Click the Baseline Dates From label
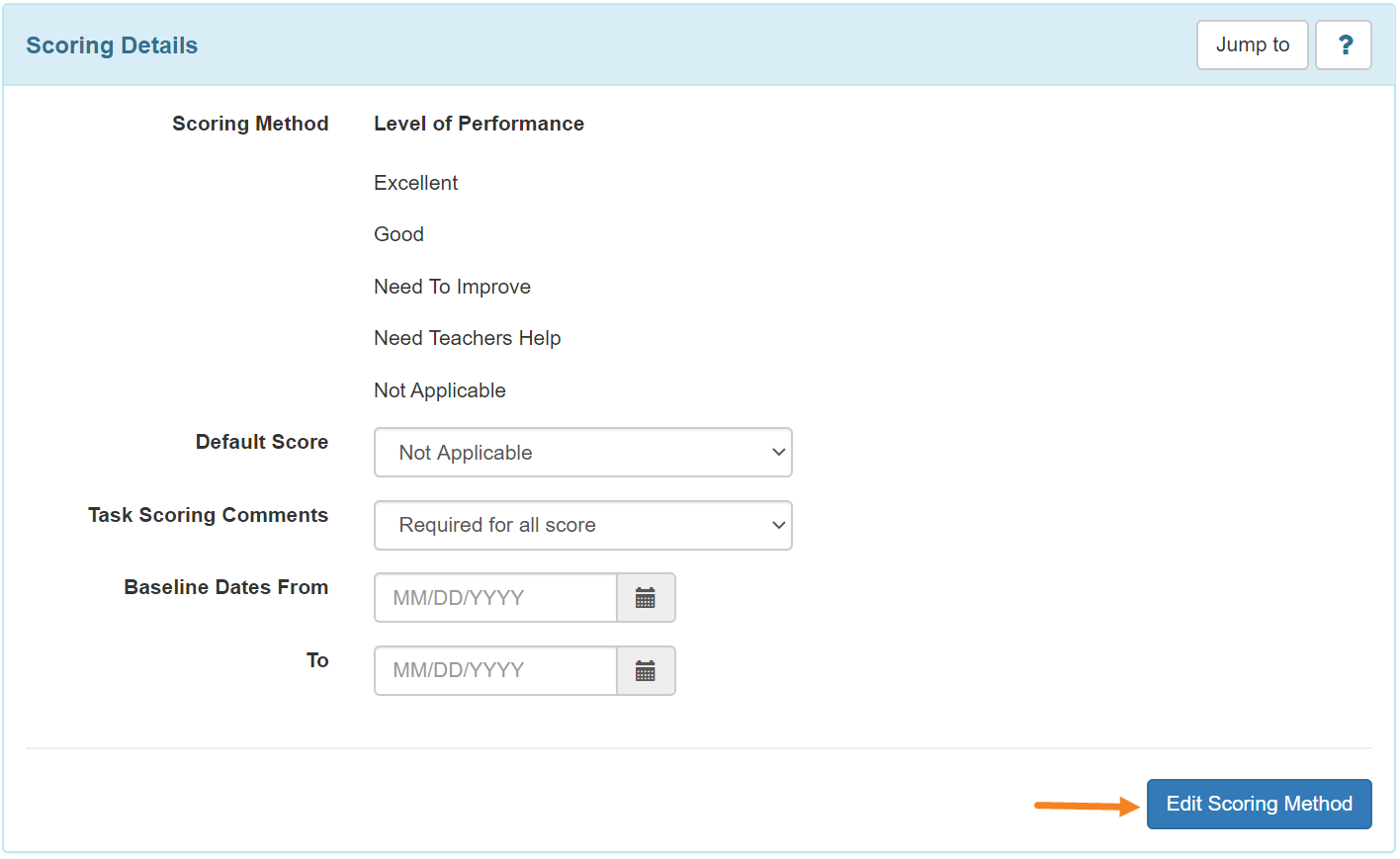Screen dimensions: 1400x859 point(226,587)
